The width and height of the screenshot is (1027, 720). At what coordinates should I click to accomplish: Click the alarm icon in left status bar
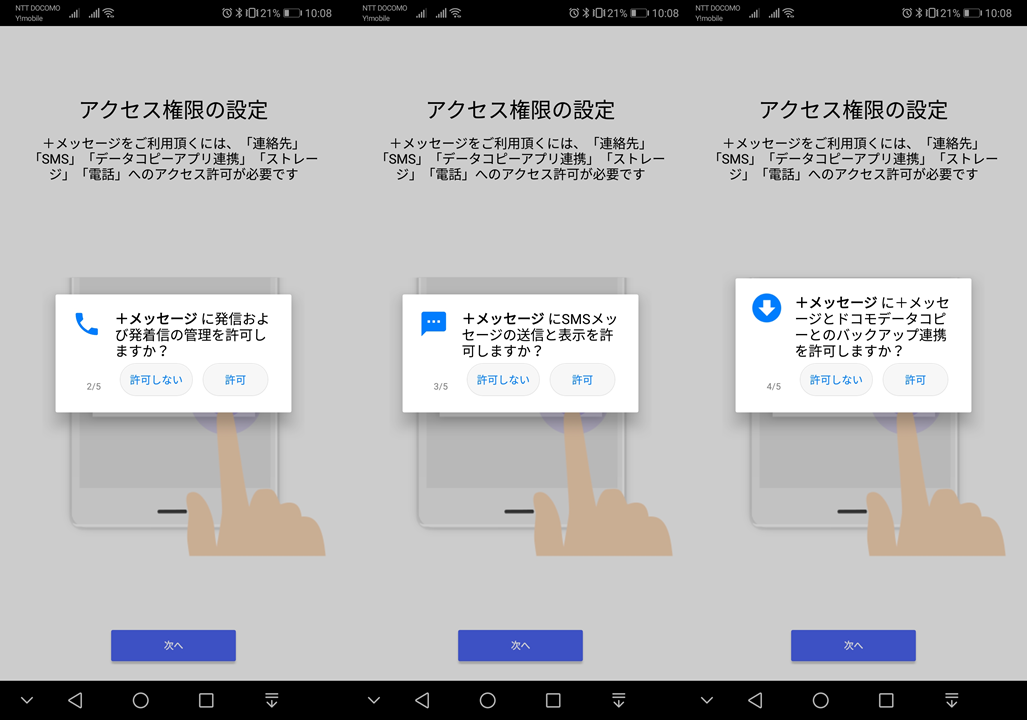point(227,13)
